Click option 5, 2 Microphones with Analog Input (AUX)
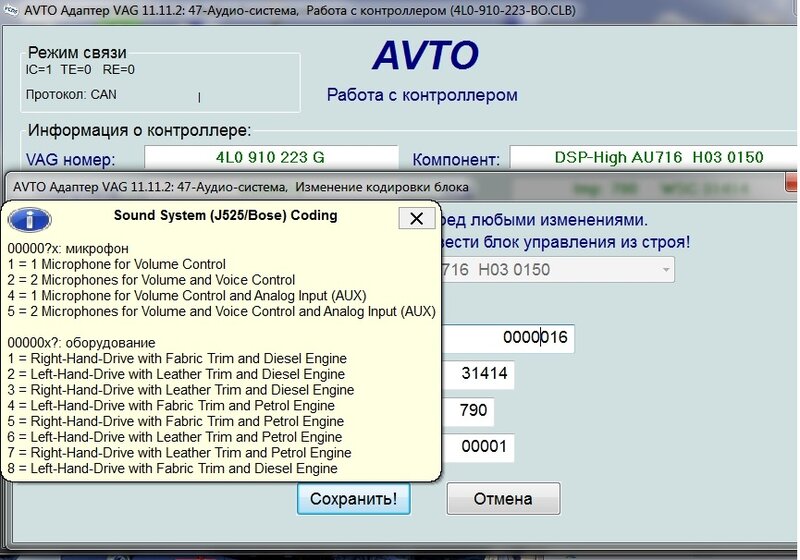The height and width of the screenshot is (560, 800). click(221, 311)
